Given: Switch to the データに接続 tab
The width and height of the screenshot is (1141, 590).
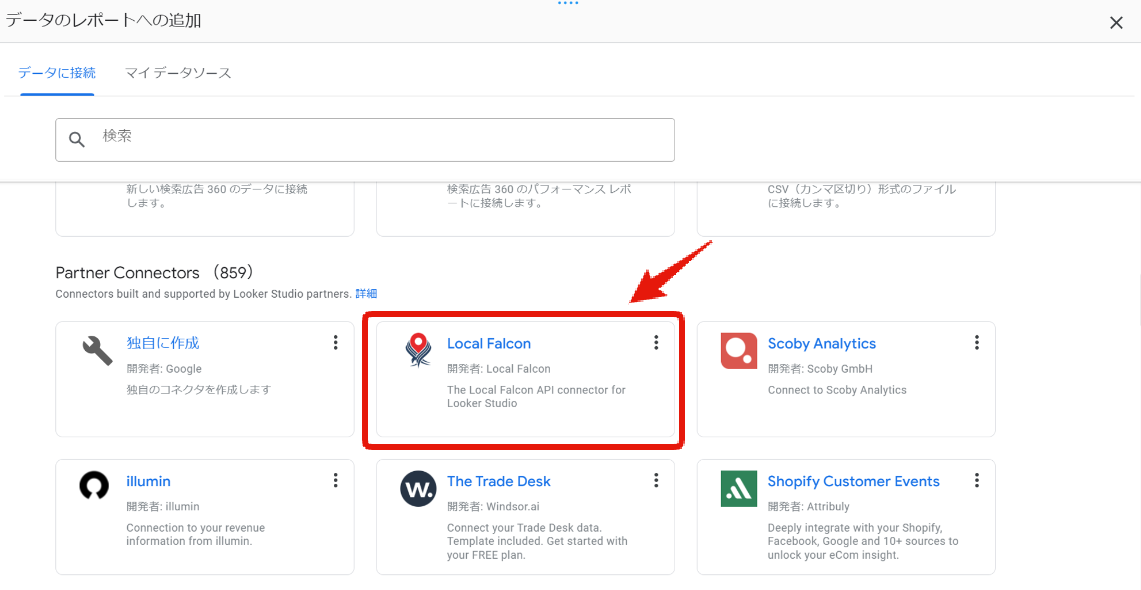Looking at the screenshot, I should [x=57, y=73].
